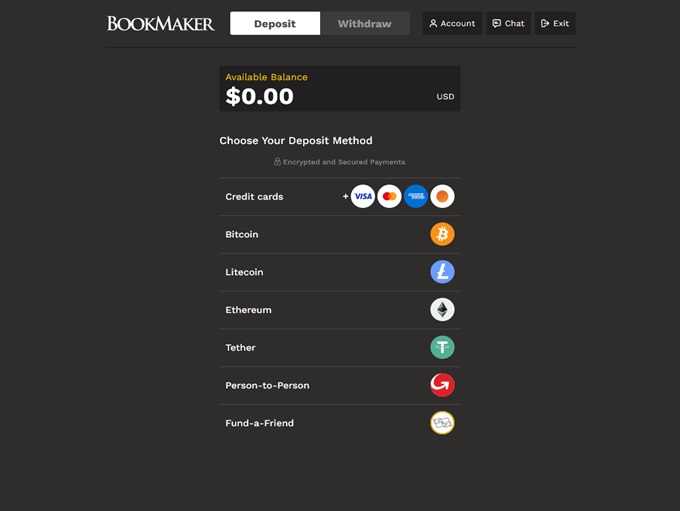
Task: Click the blue Litecoin icon
Action: [x=442, y=272]
